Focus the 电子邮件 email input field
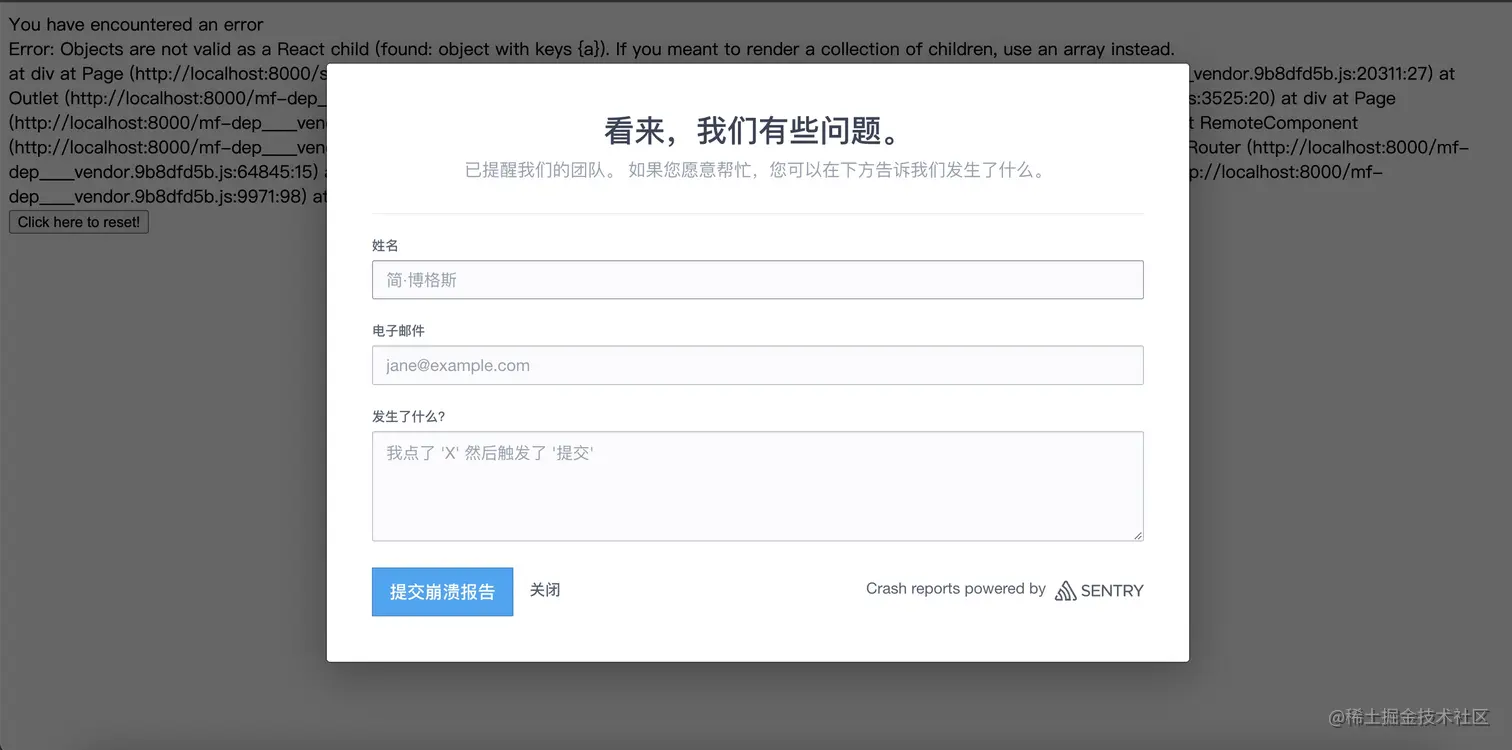The width and height of the screenshot is (1512, 750). coord(757,365)
